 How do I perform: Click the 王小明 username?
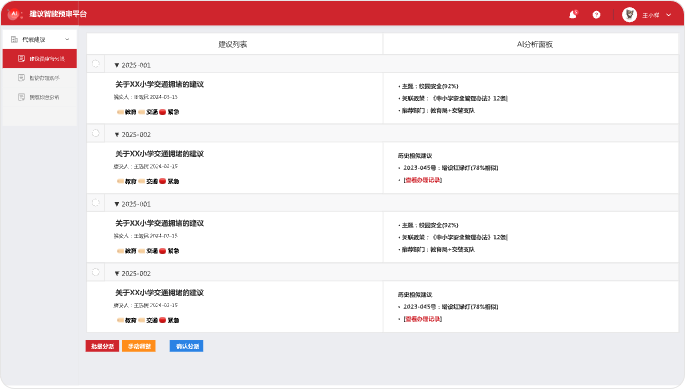pyautogui.click(x=650, y=15)
